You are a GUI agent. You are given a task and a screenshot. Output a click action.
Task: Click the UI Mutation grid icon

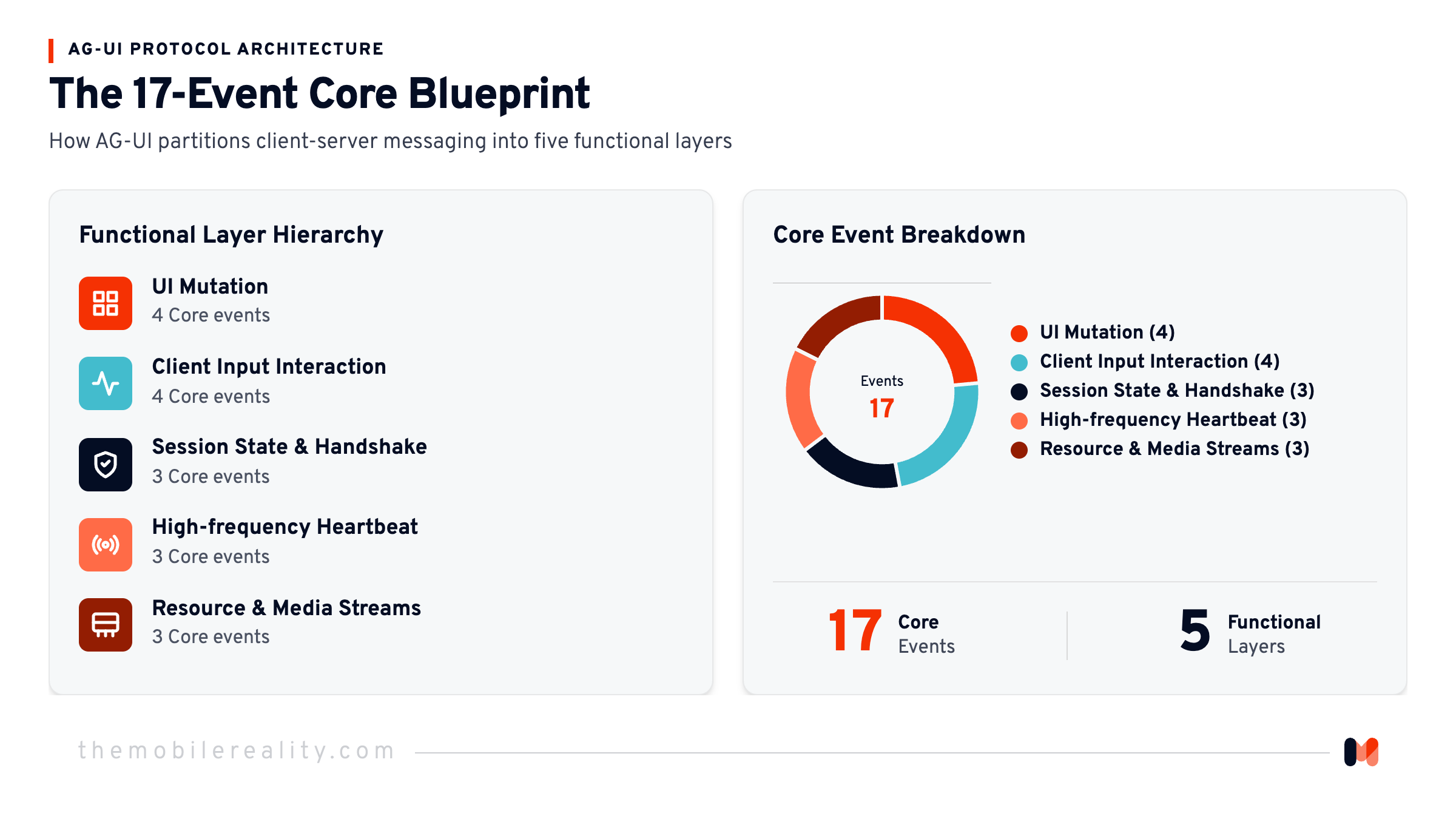(106, 303)
